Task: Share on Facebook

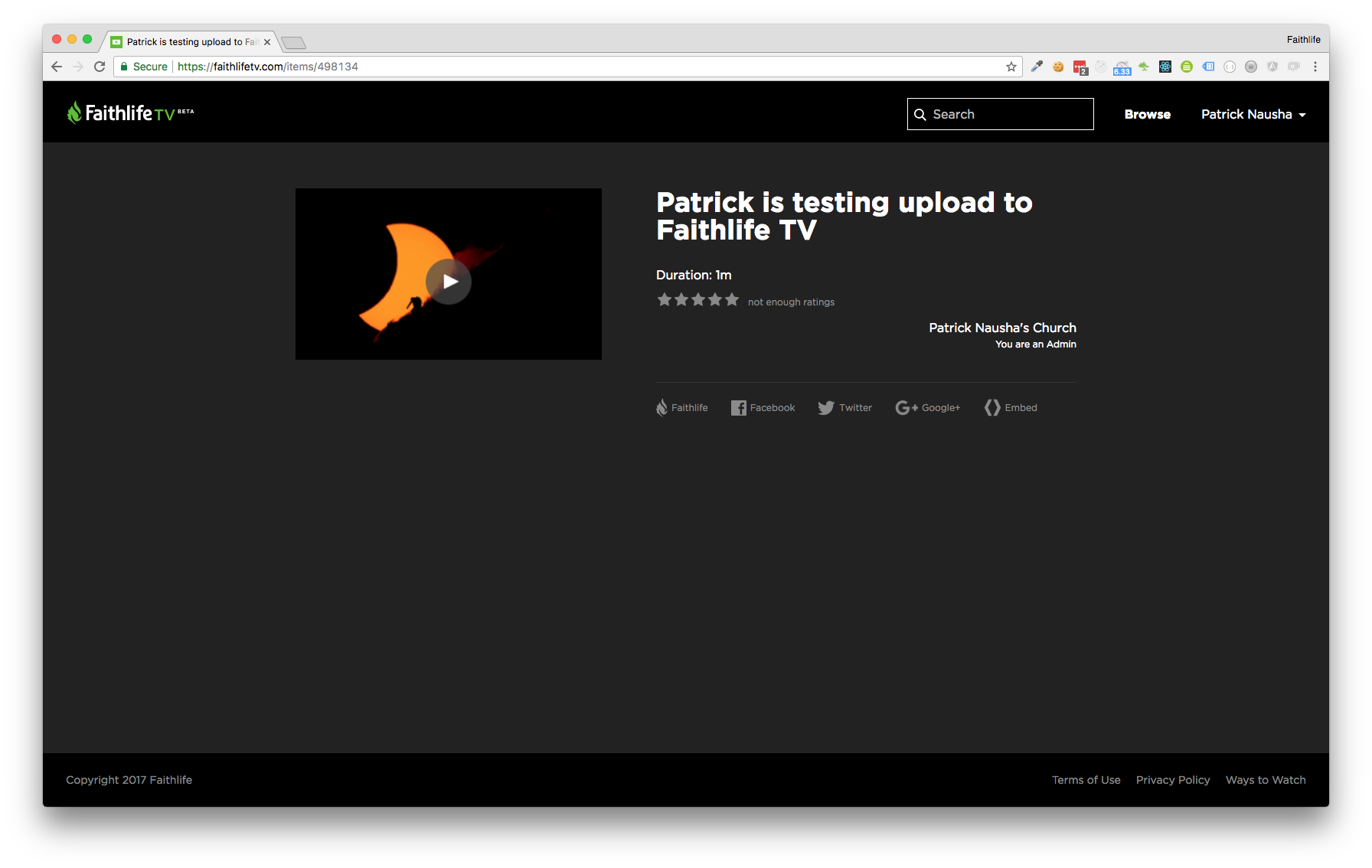Action: (x=763, y=408)
